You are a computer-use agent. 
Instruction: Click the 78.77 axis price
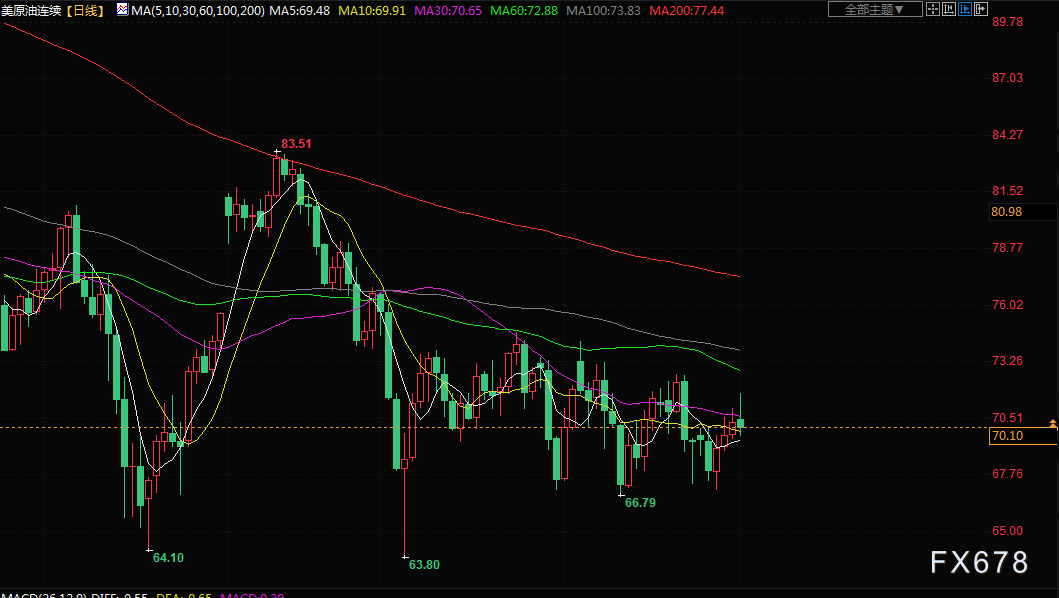coord(1007,248)
